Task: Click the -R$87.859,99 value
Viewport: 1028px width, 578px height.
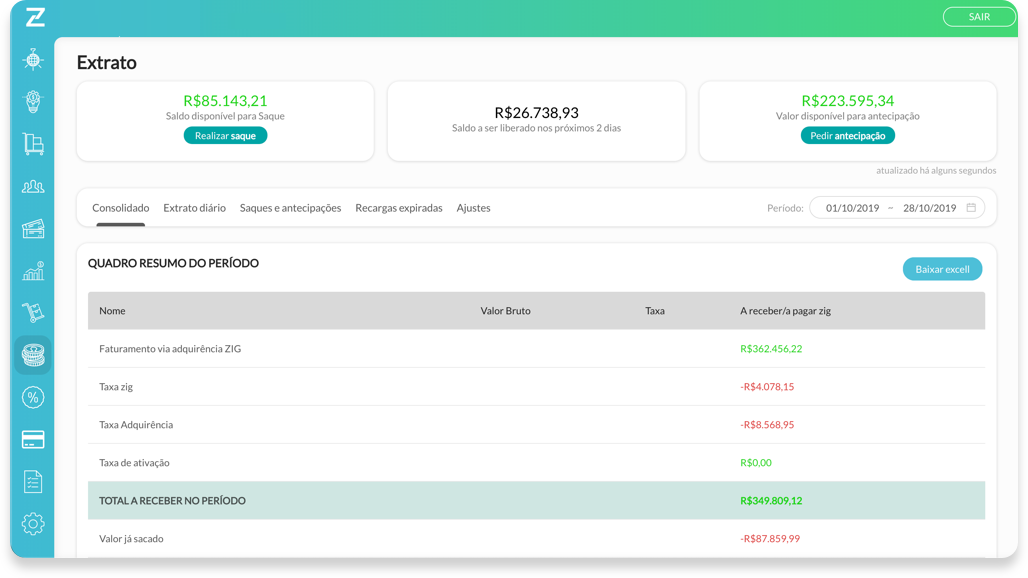Action: click(770, 539)
